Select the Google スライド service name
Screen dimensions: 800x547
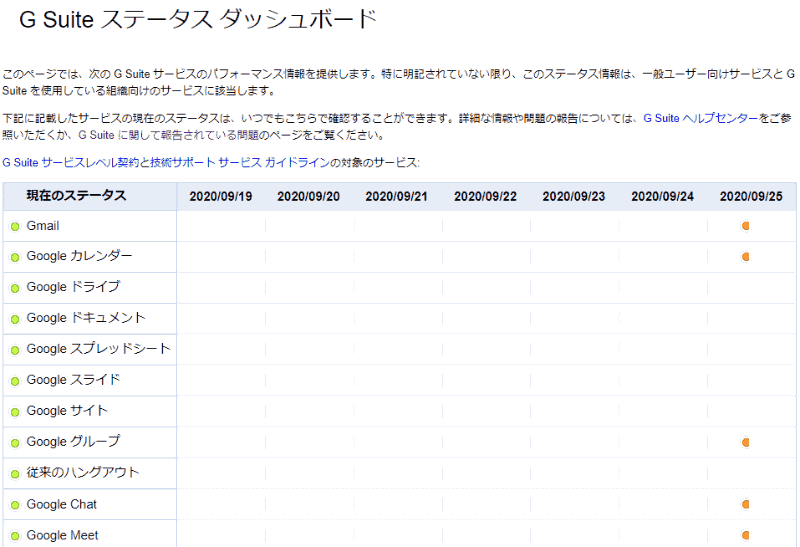[73, 380]
